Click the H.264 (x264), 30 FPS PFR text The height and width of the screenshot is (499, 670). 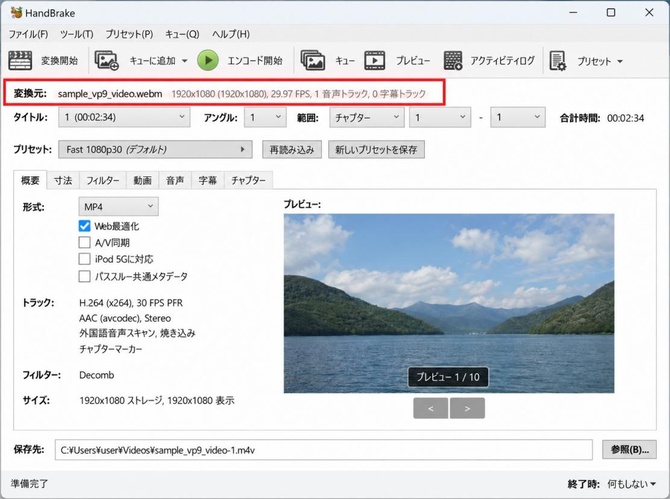point(131,303)
